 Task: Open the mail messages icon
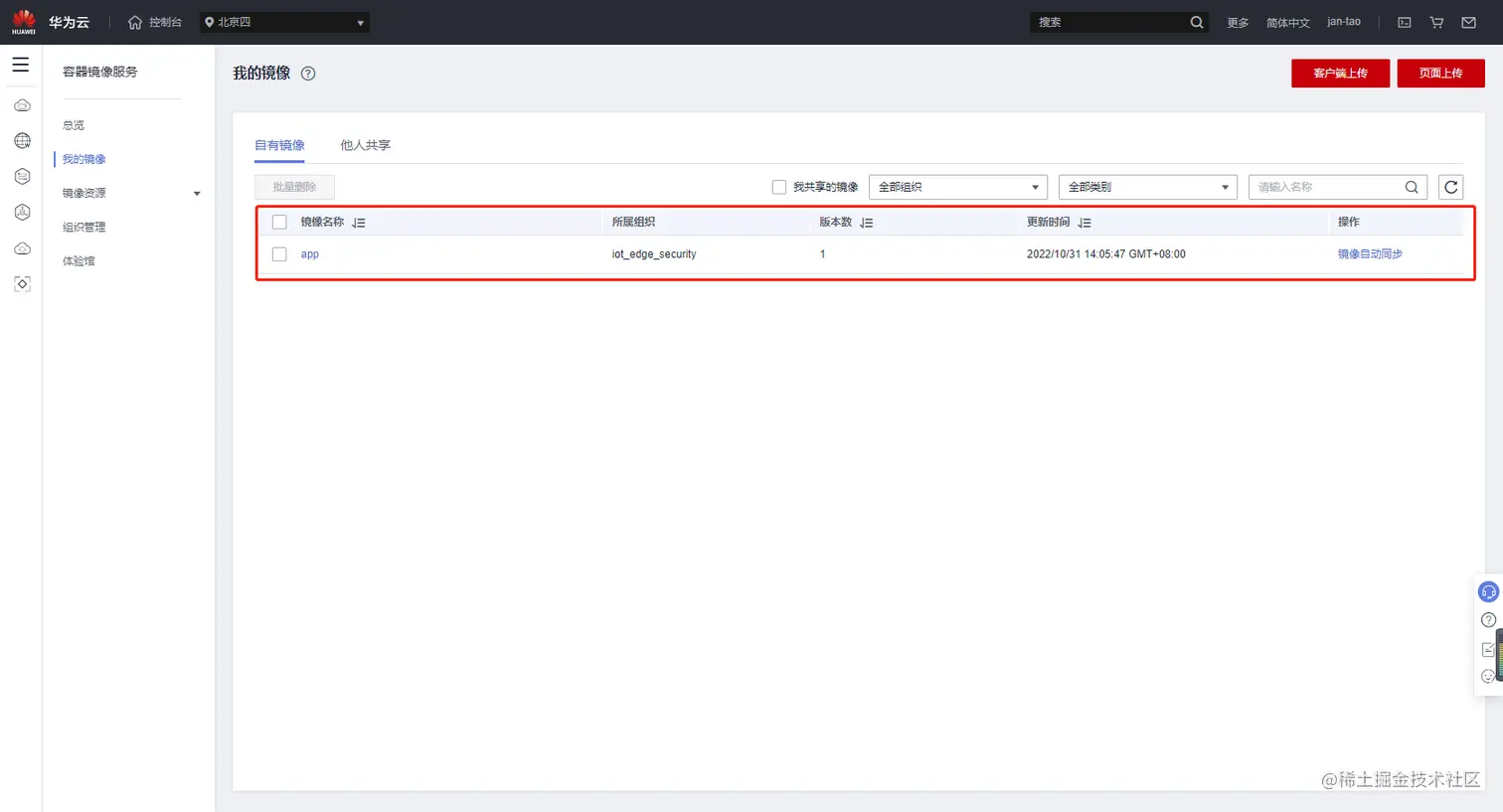pyautogui.click(x=1468, y=22)
